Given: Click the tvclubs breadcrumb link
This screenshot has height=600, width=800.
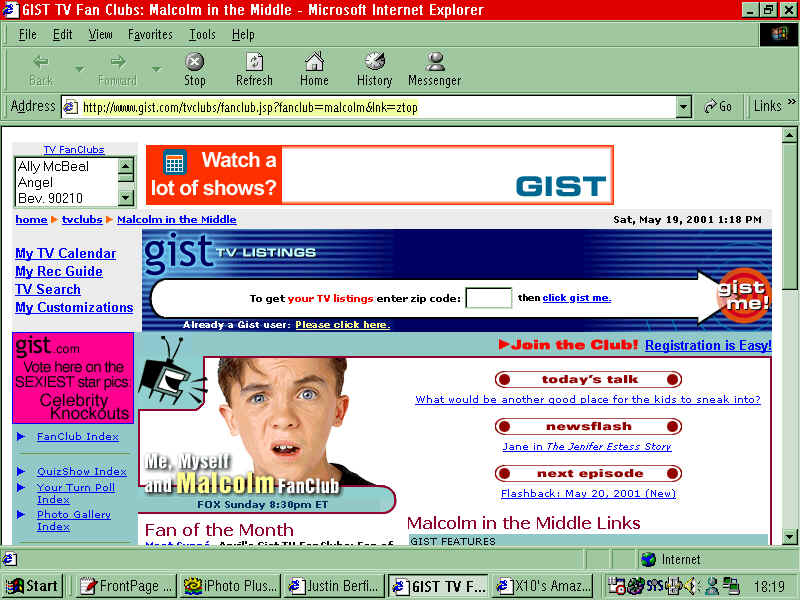Looking at the screenshot, I should coord(82,219).
